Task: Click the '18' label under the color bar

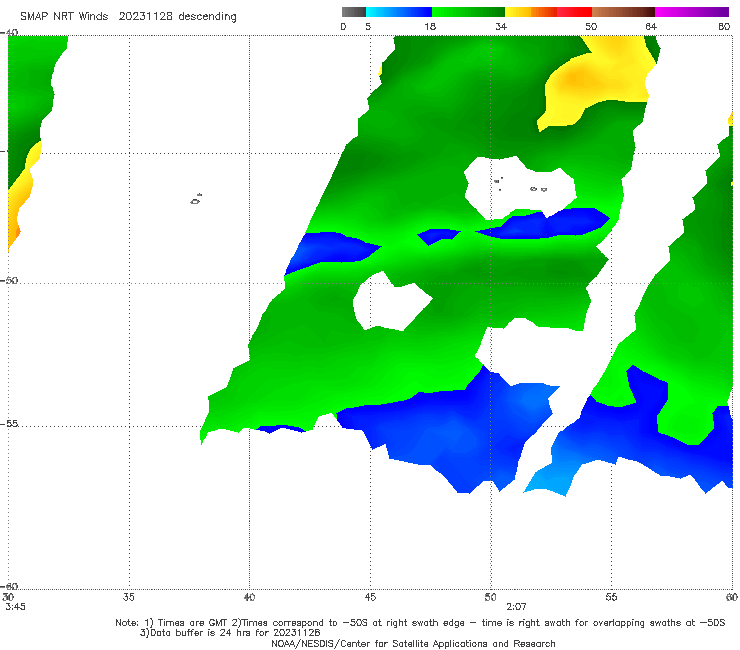Action: click(x=430, y=26)
